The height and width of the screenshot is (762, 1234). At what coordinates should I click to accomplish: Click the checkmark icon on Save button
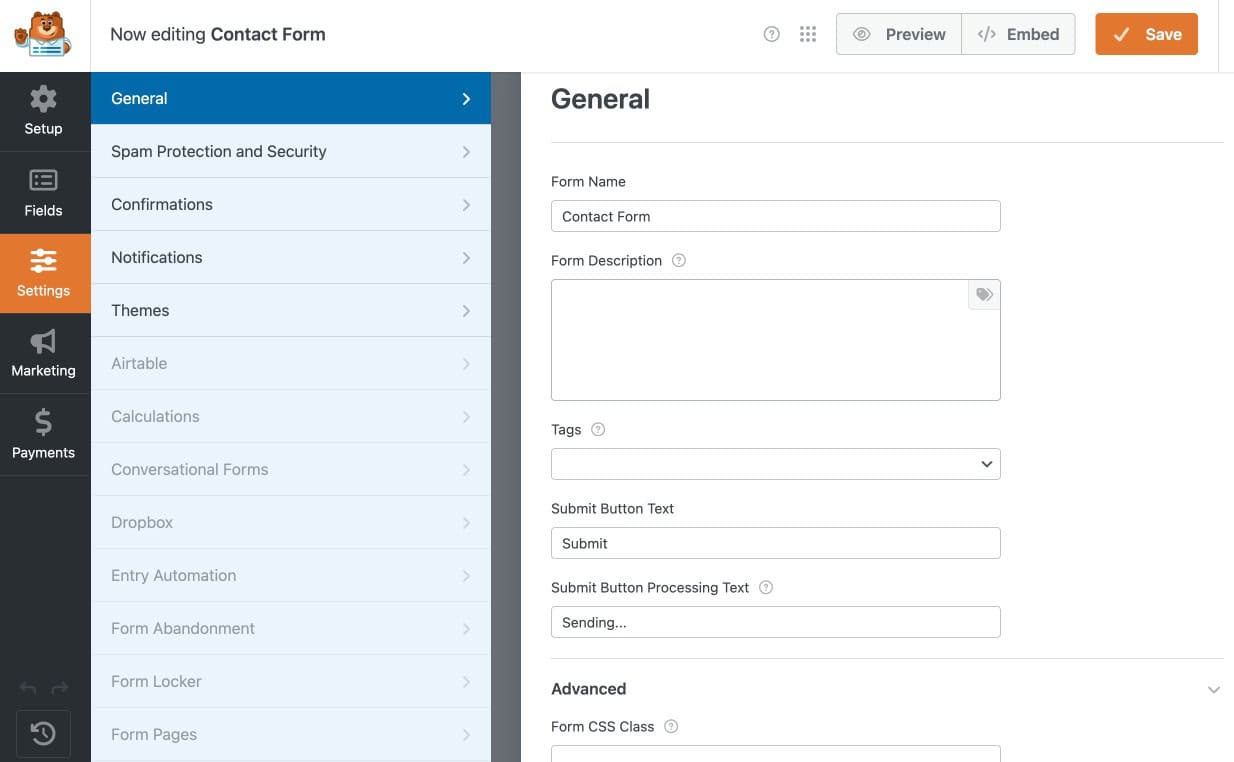[x=1122, y=34]
